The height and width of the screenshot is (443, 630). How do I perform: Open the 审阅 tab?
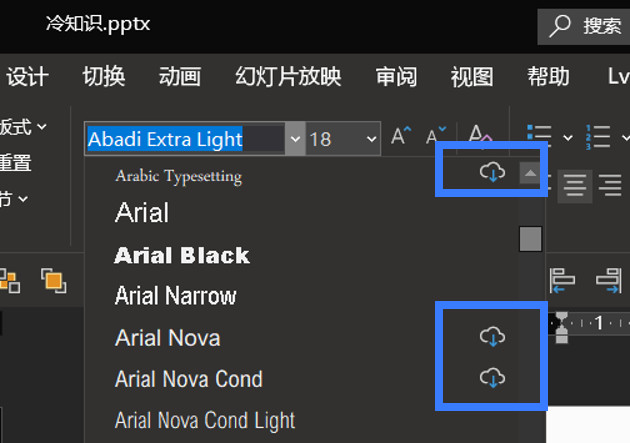click(x=396, y=76)
